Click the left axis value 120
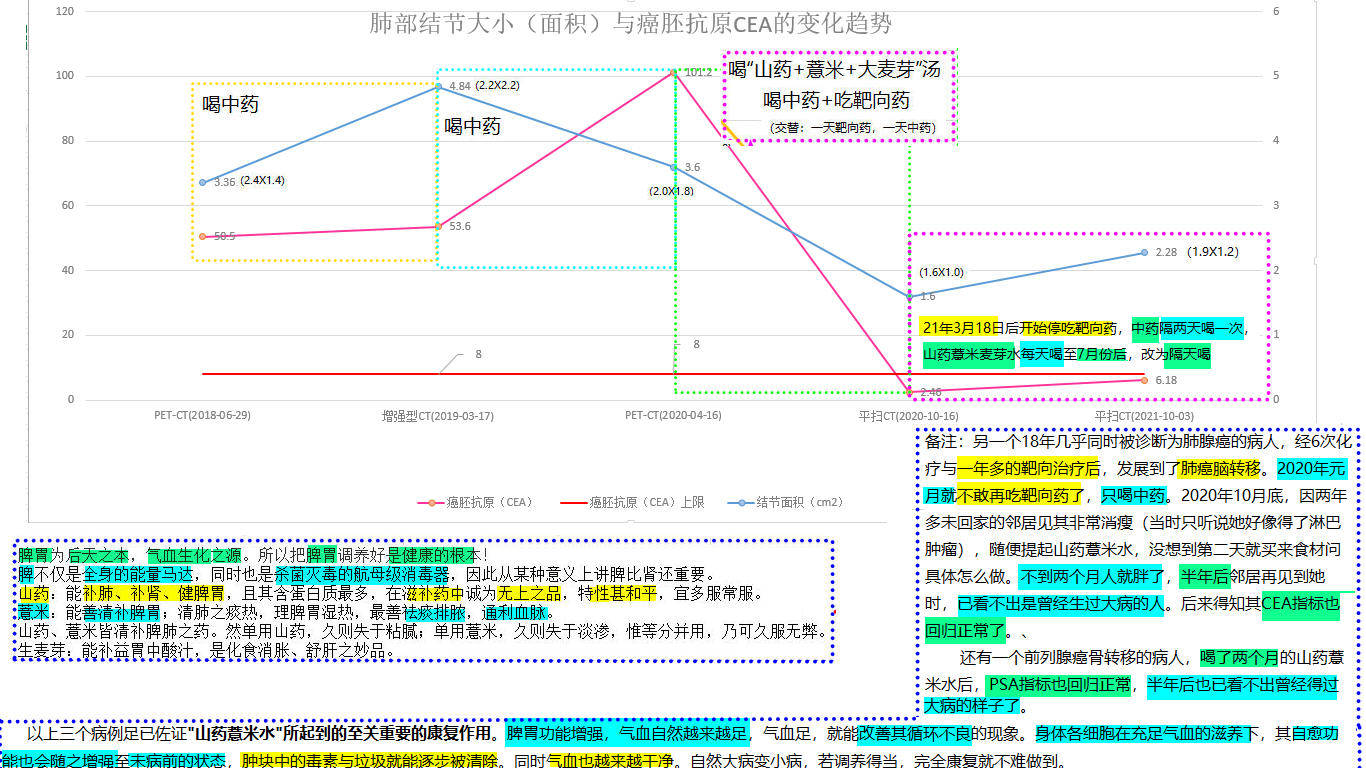 pos(65,11)
